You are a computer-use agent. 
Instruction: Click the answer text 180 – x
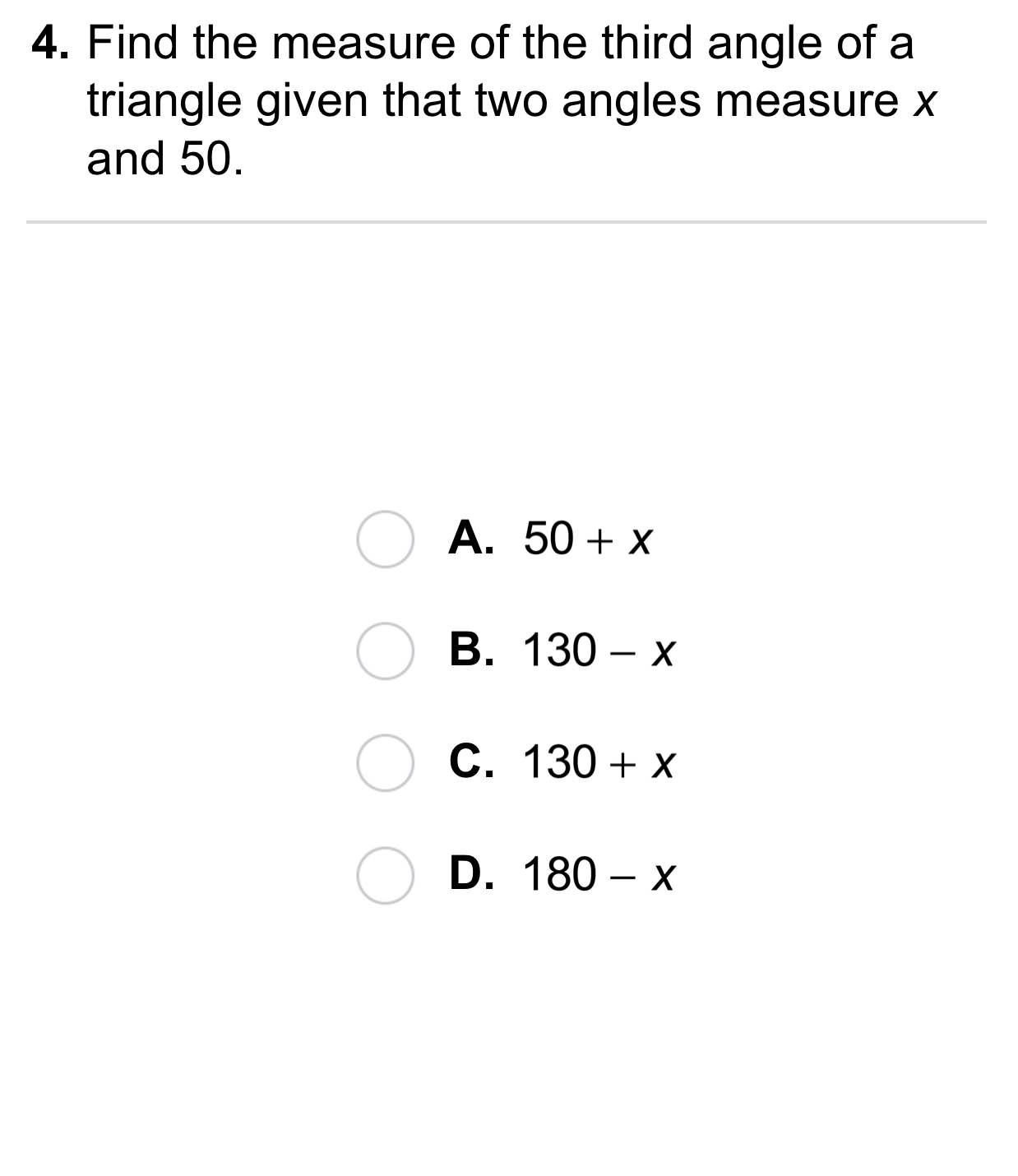click(x=599, y=874)
